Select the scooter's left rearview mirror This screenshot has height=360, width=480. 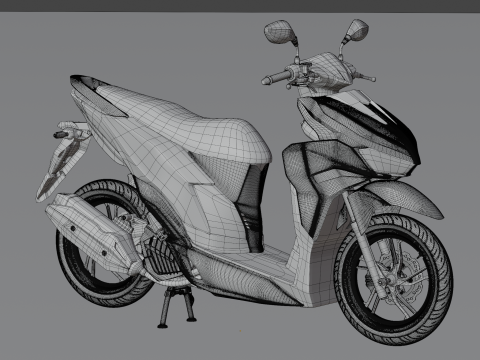pos(280,31)
